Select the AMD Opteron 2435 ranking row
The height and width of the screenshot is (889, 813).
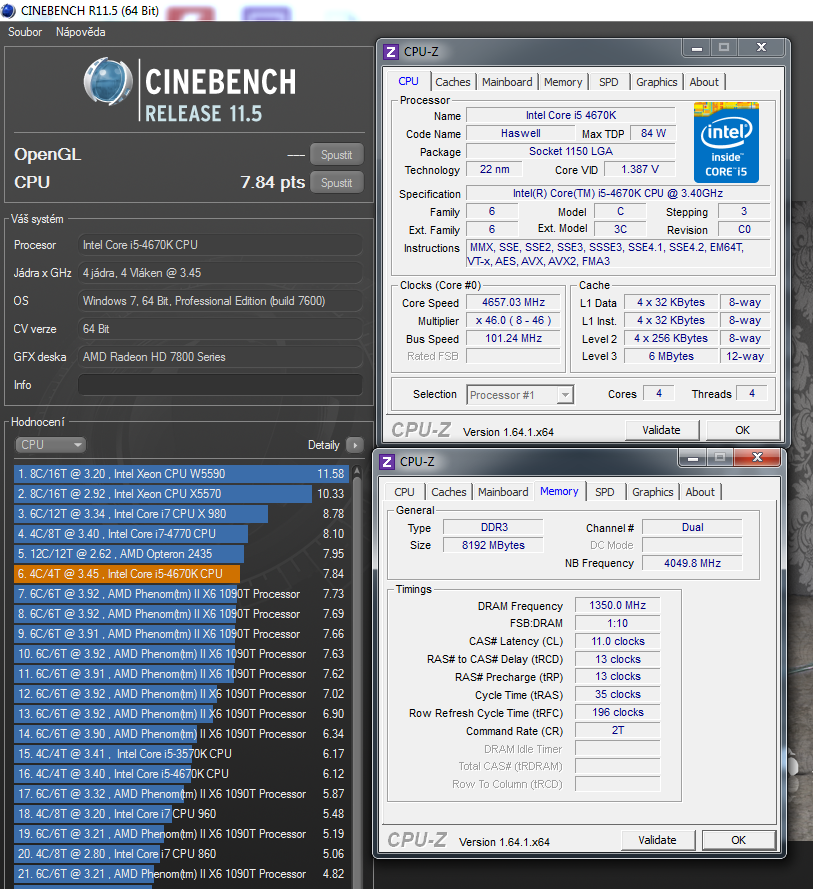click(x=181, y=554)
